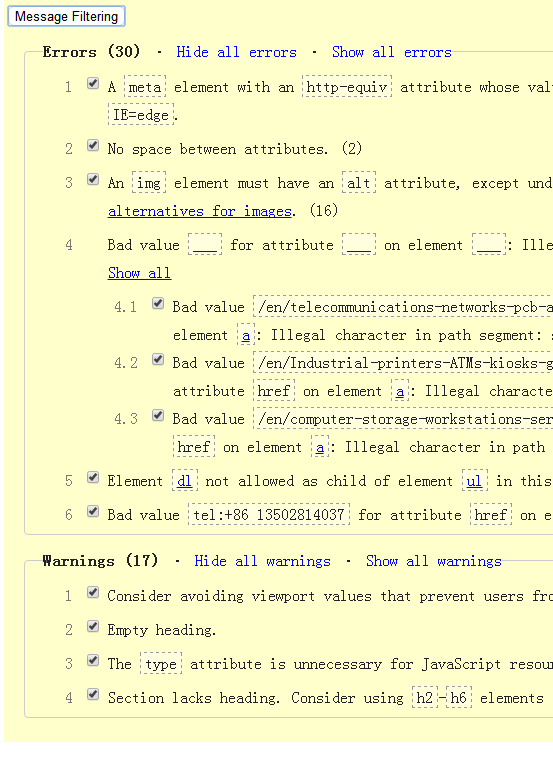This screenshot has width=553, height=759.
Task: Click the http-equiv code text
Action: (347, 87)
